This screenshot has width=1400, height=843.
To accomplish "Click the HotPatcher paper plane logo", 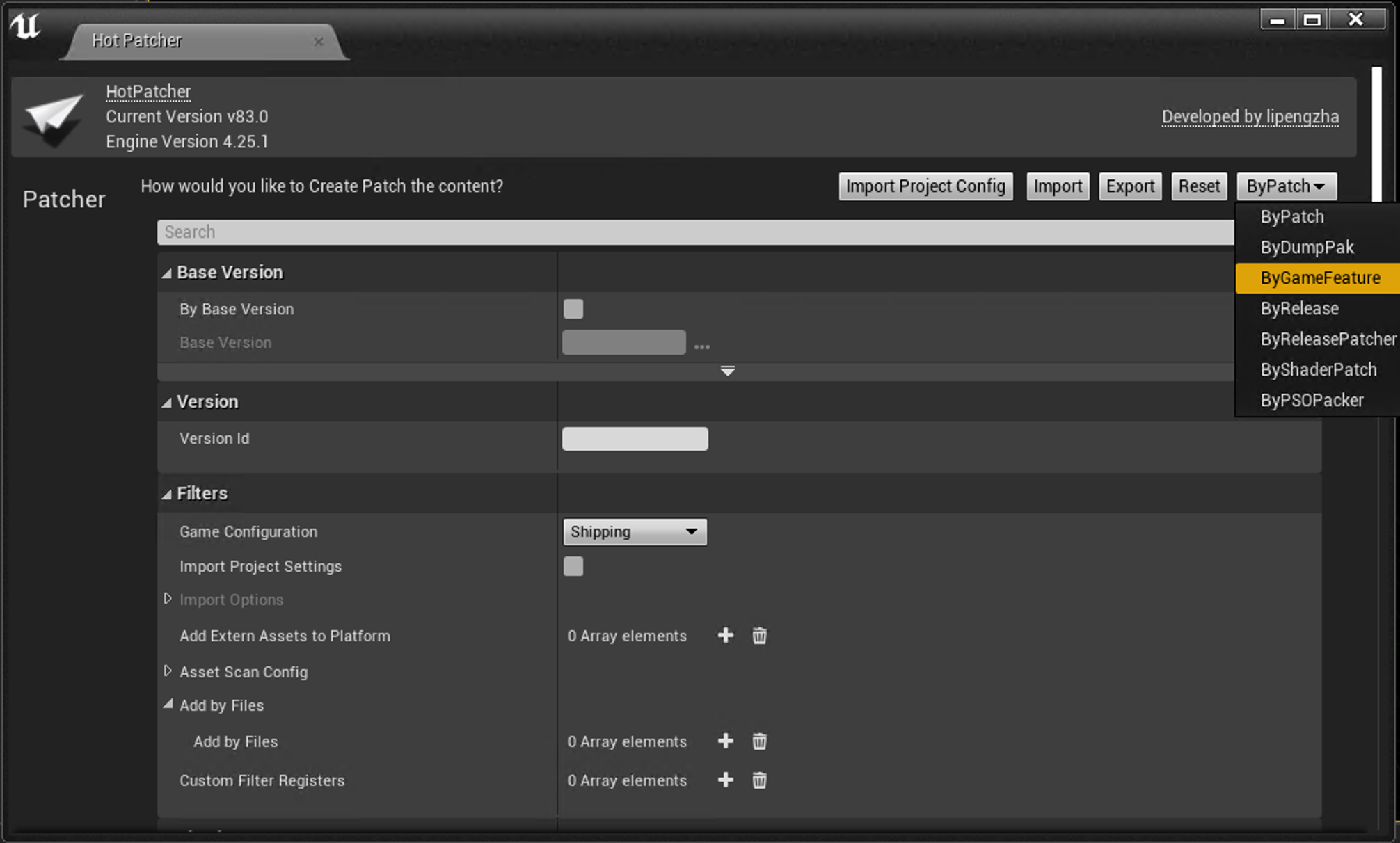I will [53, 118].
